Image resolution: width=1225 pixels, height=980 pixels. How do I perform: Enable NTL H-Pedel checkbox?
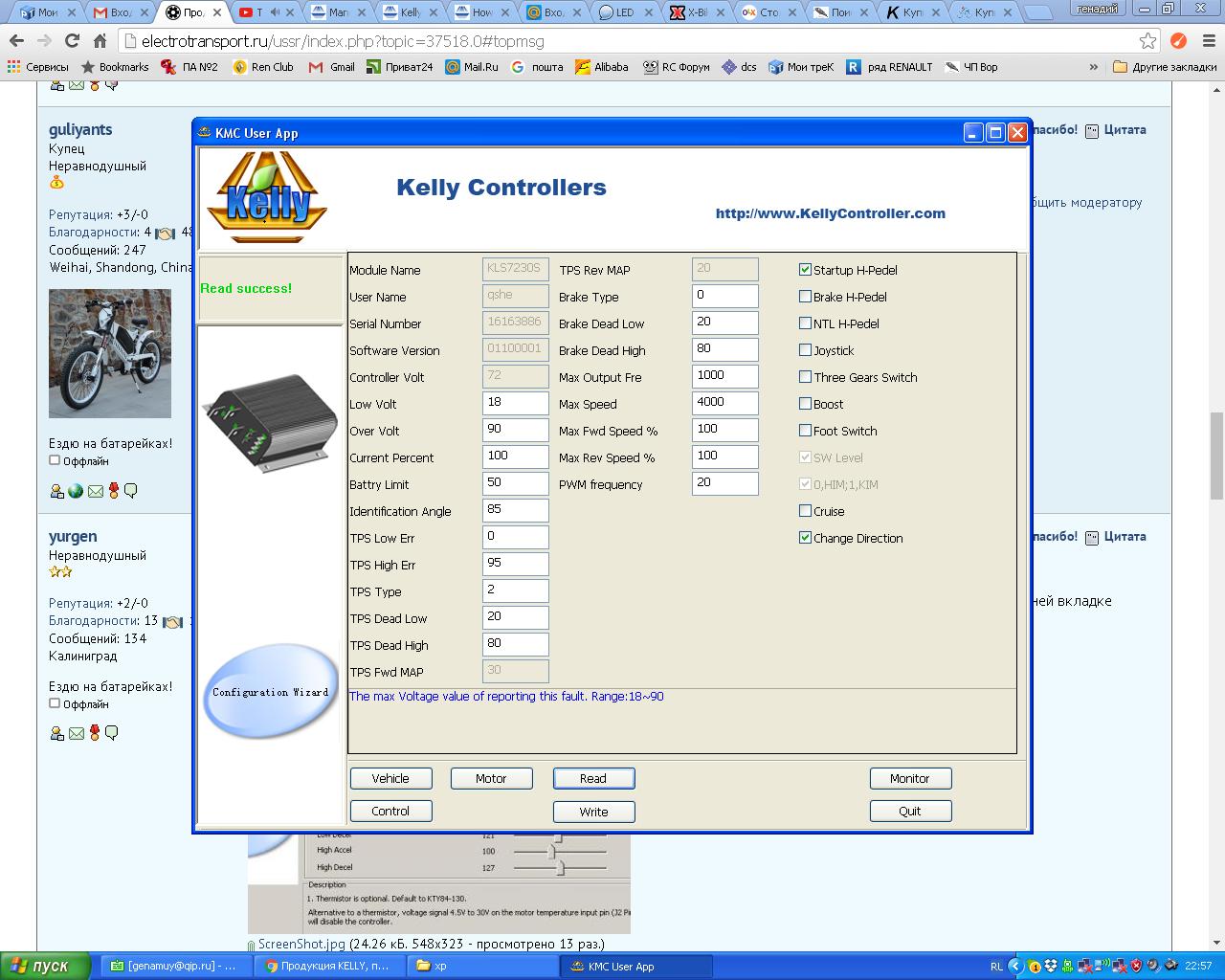tap(805, 323)
